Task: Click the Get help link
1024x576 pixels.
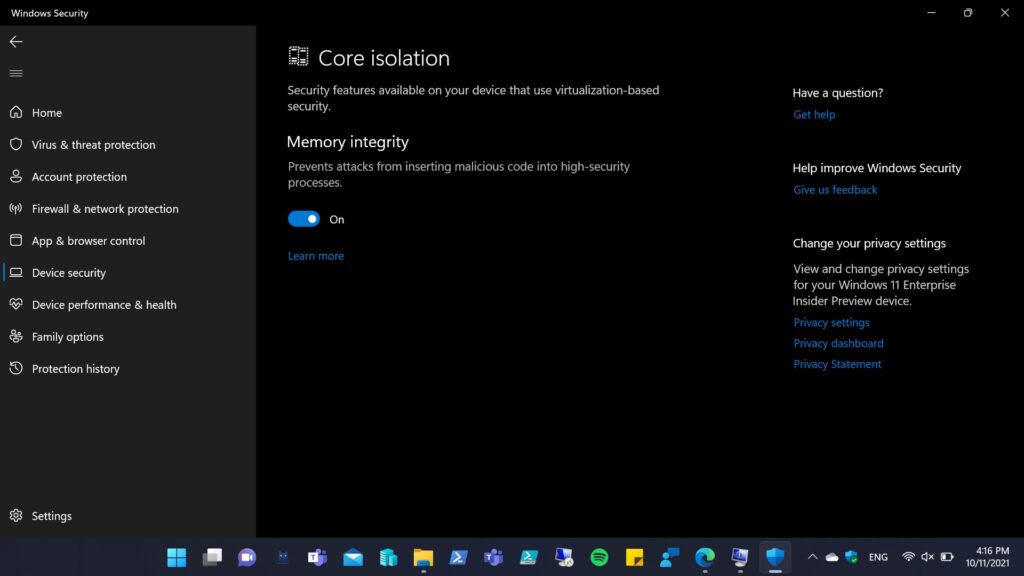Action: (813, 115)
